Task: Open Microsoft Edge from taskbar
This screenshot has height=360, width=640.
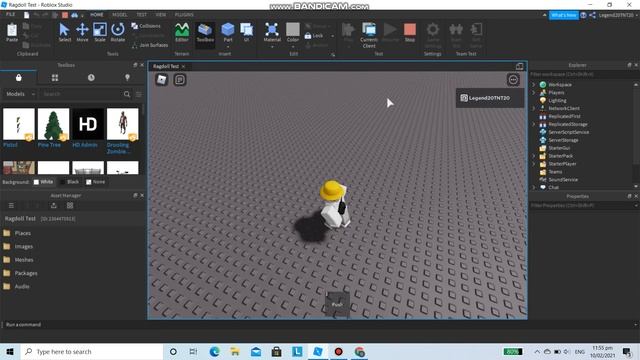Action: pos(214,351)
